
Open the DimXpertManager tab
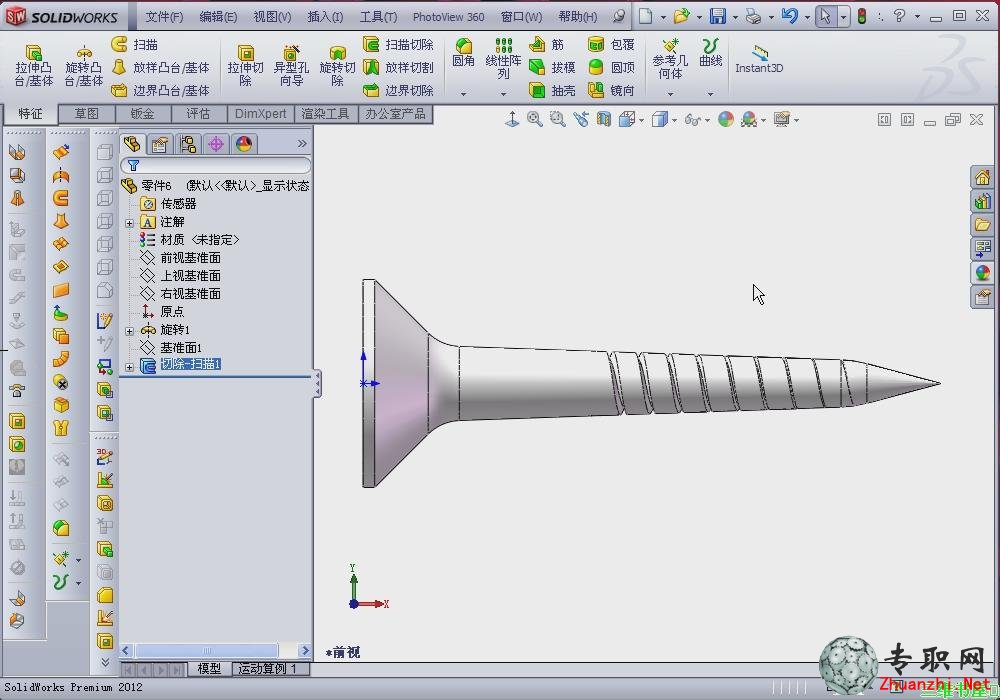216,144
